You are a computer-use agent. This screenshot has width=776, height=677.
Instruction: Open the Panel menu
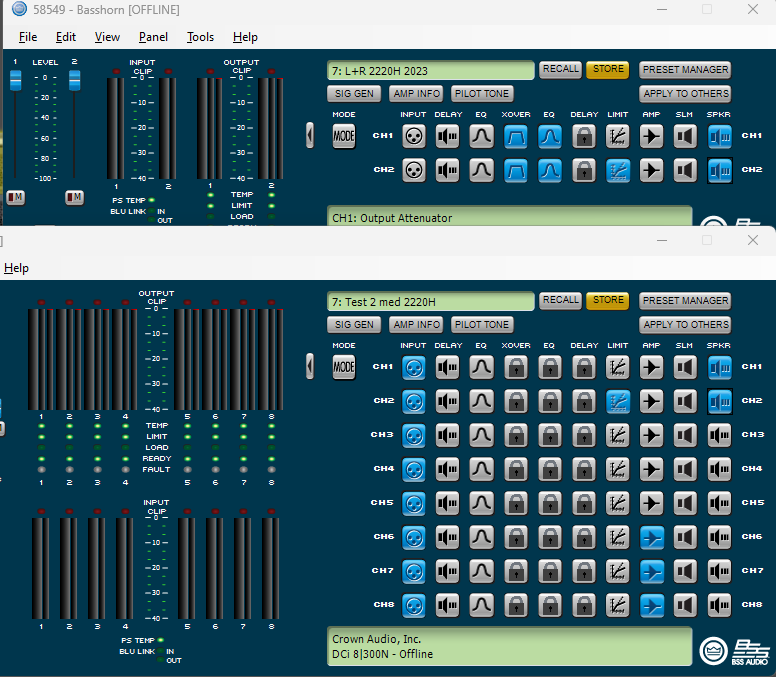pos(153,37)
